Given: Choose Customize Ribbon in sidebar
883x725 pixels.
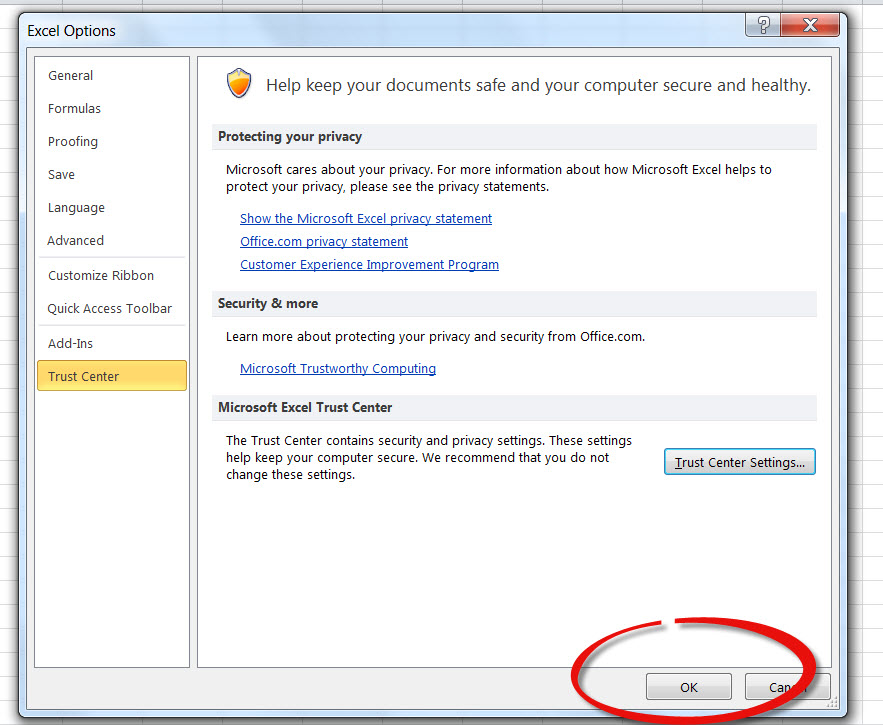Looking at the screenshot, I should [x=101, y=276].
